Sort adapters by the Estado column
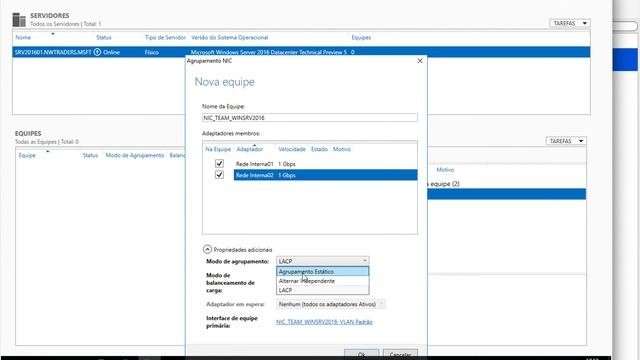 (x=319, y=149)
